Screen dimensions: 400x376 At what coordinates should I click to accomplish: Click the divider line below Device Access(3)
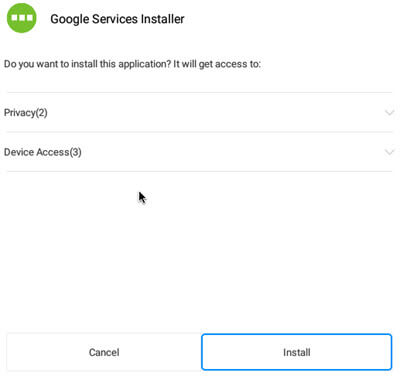199,171
